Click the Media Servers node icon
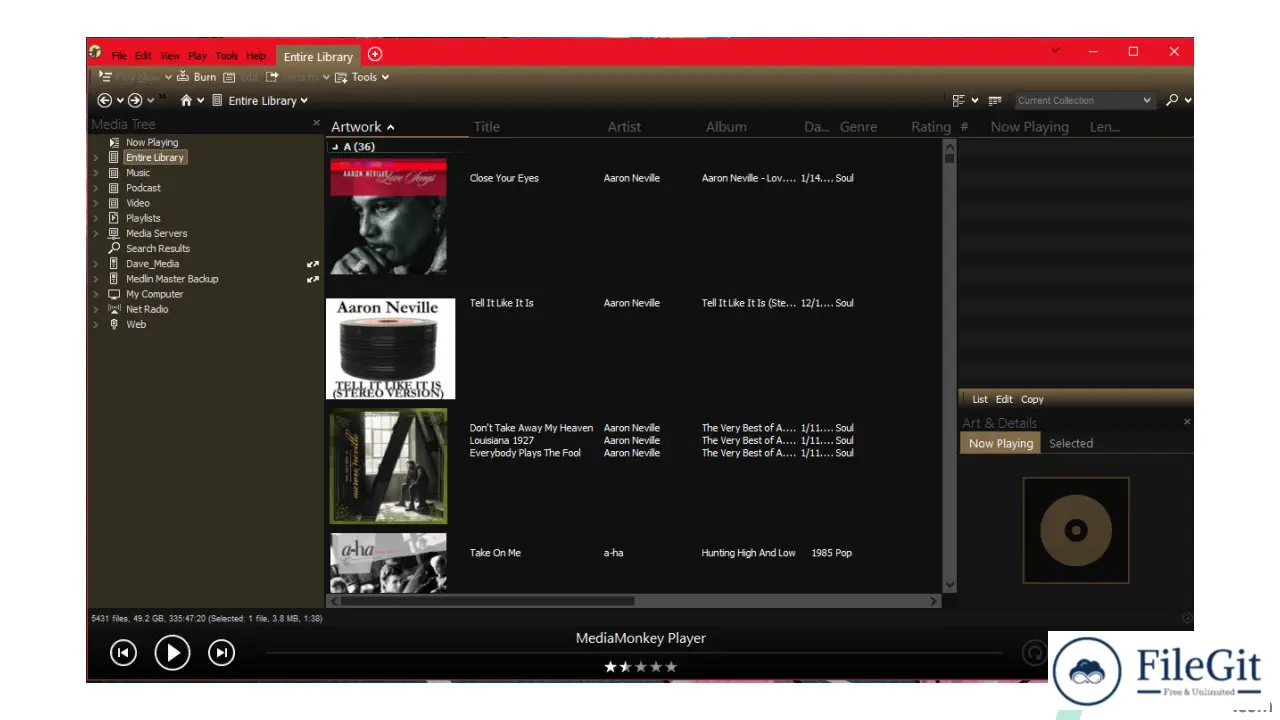 click(114, 233)
